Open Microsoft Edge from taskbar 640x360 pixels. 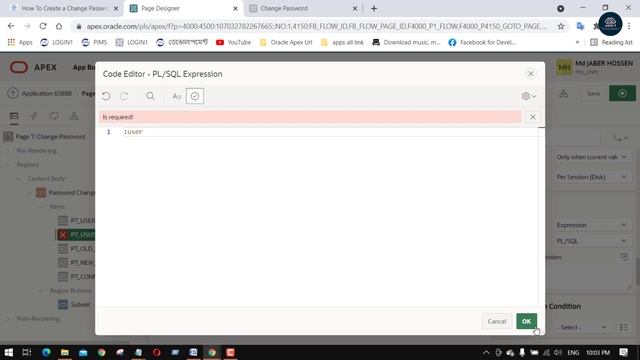point(46,352)
